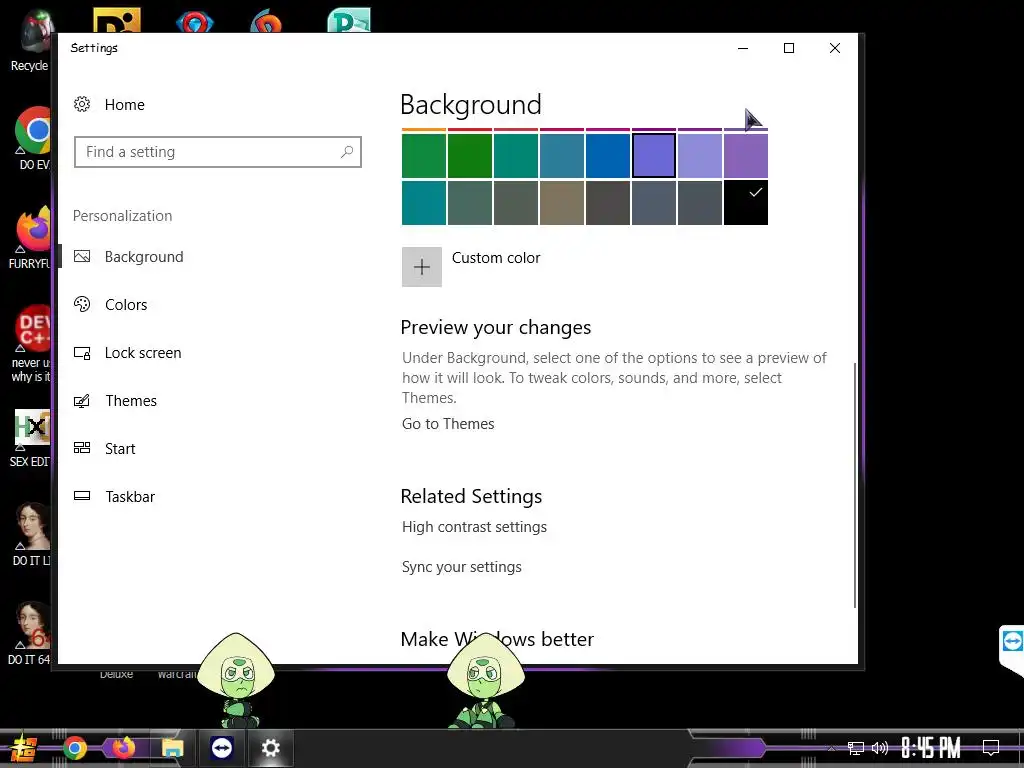Click the Settings window vertical scrollbar
The height and width of the screenshot is (768, 1024).
(x=855, y=485)
